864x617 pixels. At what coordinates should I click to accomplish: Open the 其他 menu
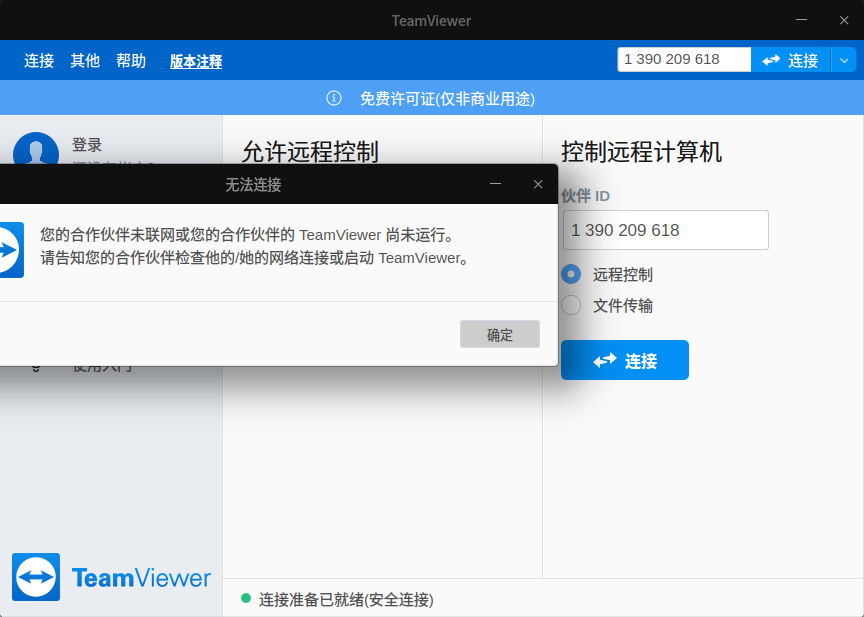85,60
